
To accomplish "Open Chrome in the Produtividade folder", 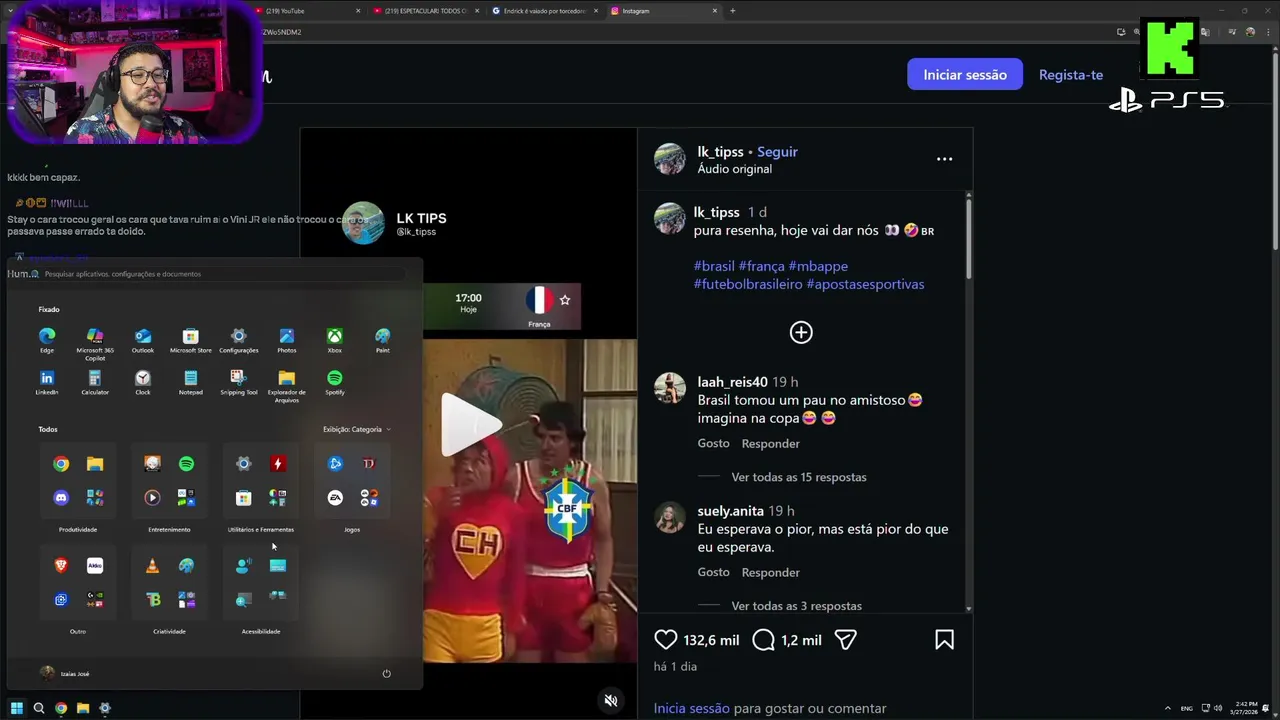I will [x=61, y=464].
